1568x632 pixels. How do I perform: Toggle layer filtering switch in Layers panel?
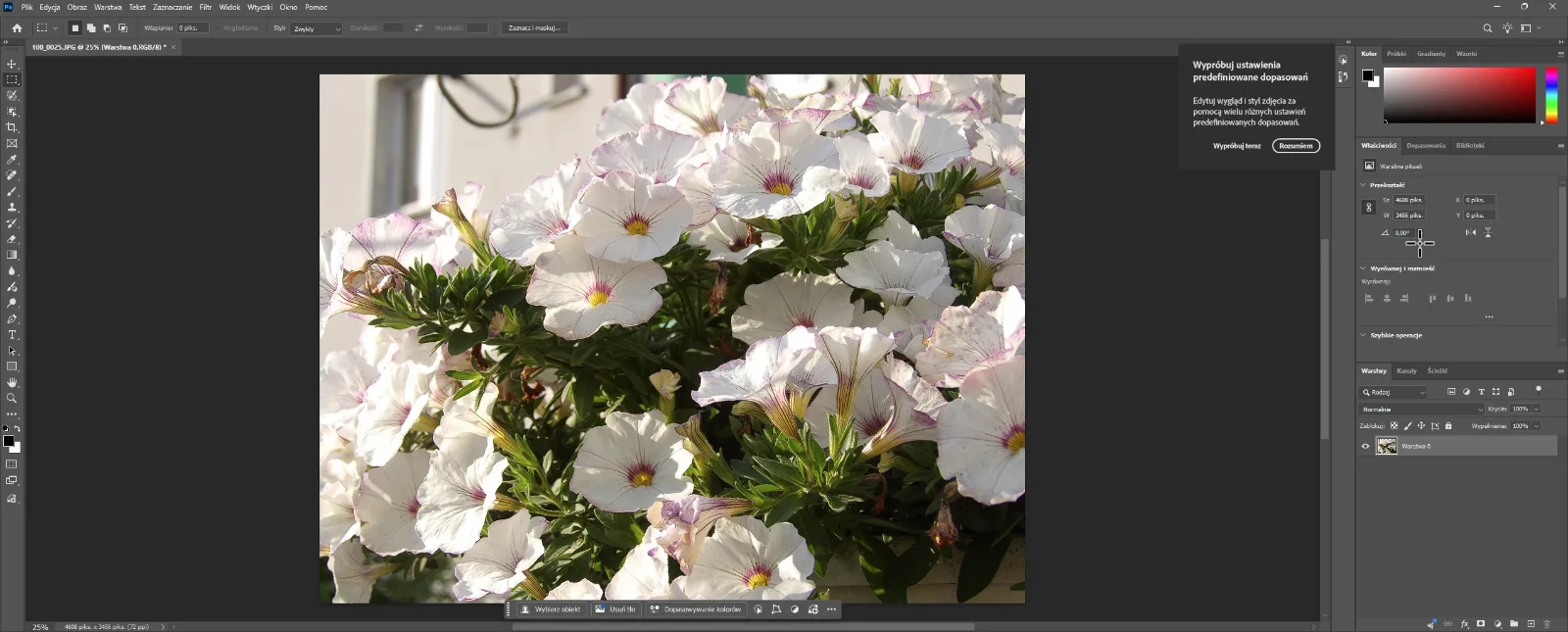pos(1539,390)
